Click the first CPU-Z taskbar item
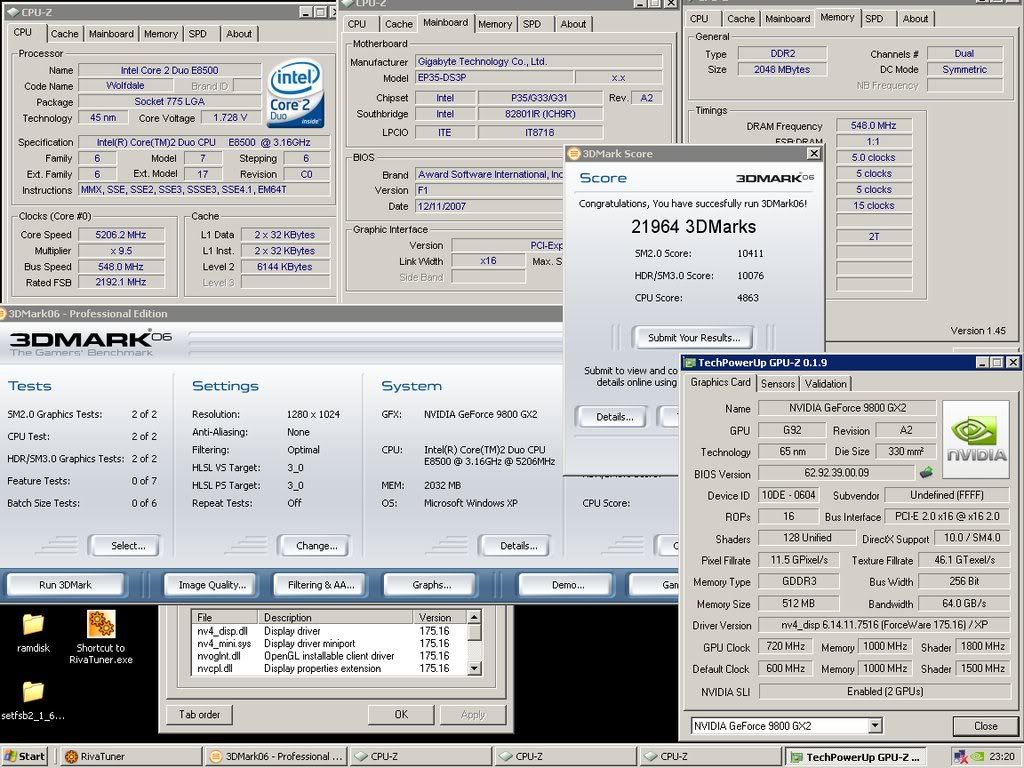Screen dimensions: 1024x768 [x=419, y=757]
